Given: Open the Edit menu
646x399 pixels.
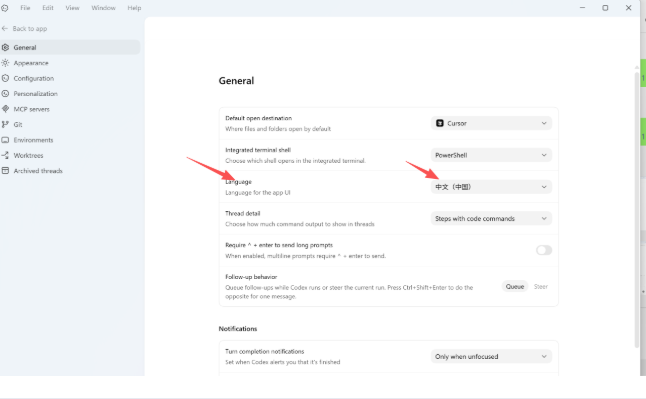Looking at the screenshot, I should tap(48, 8).
